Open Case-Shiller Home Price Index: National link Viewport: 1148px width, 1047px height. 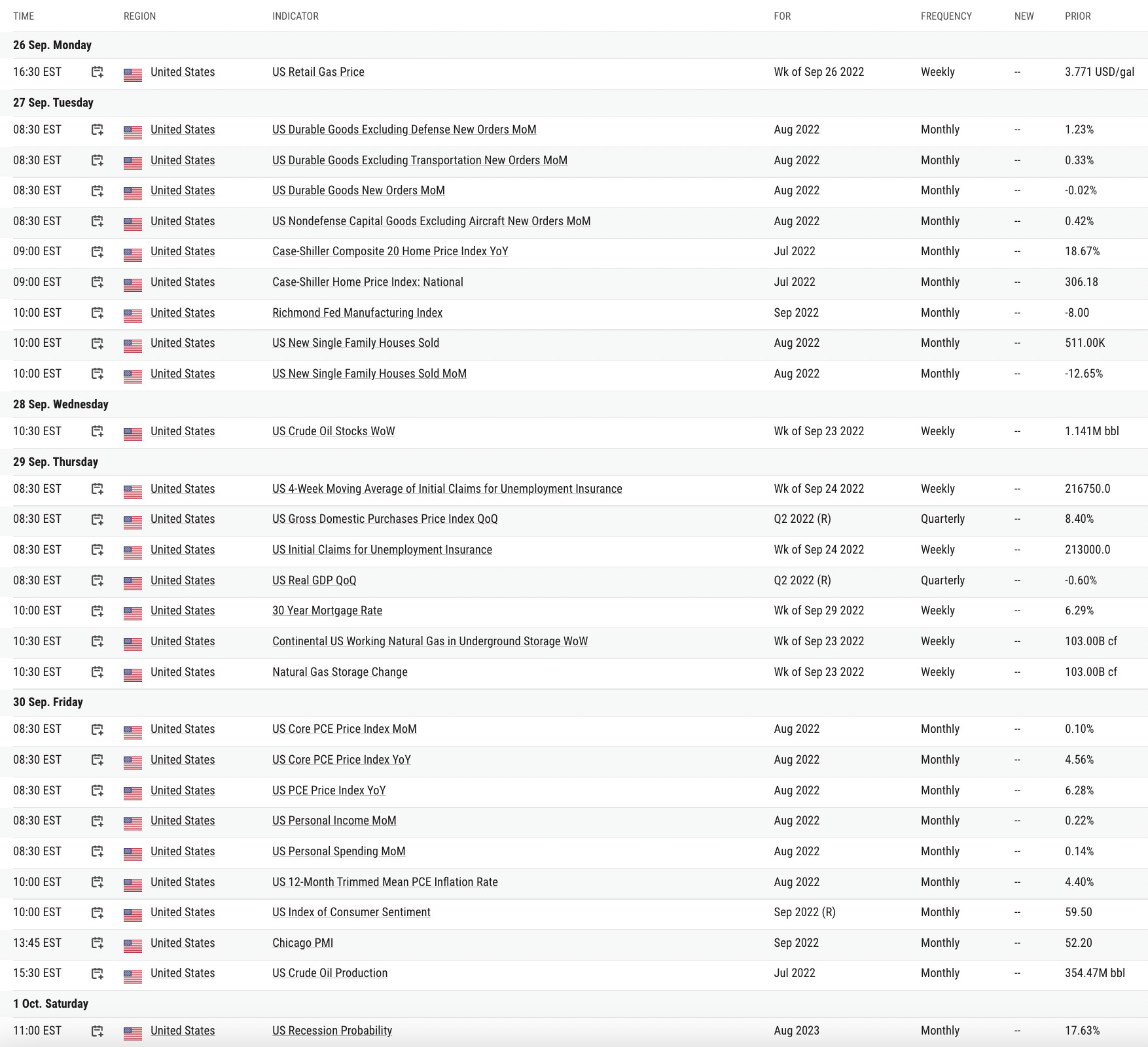click(x=368, y=282)
